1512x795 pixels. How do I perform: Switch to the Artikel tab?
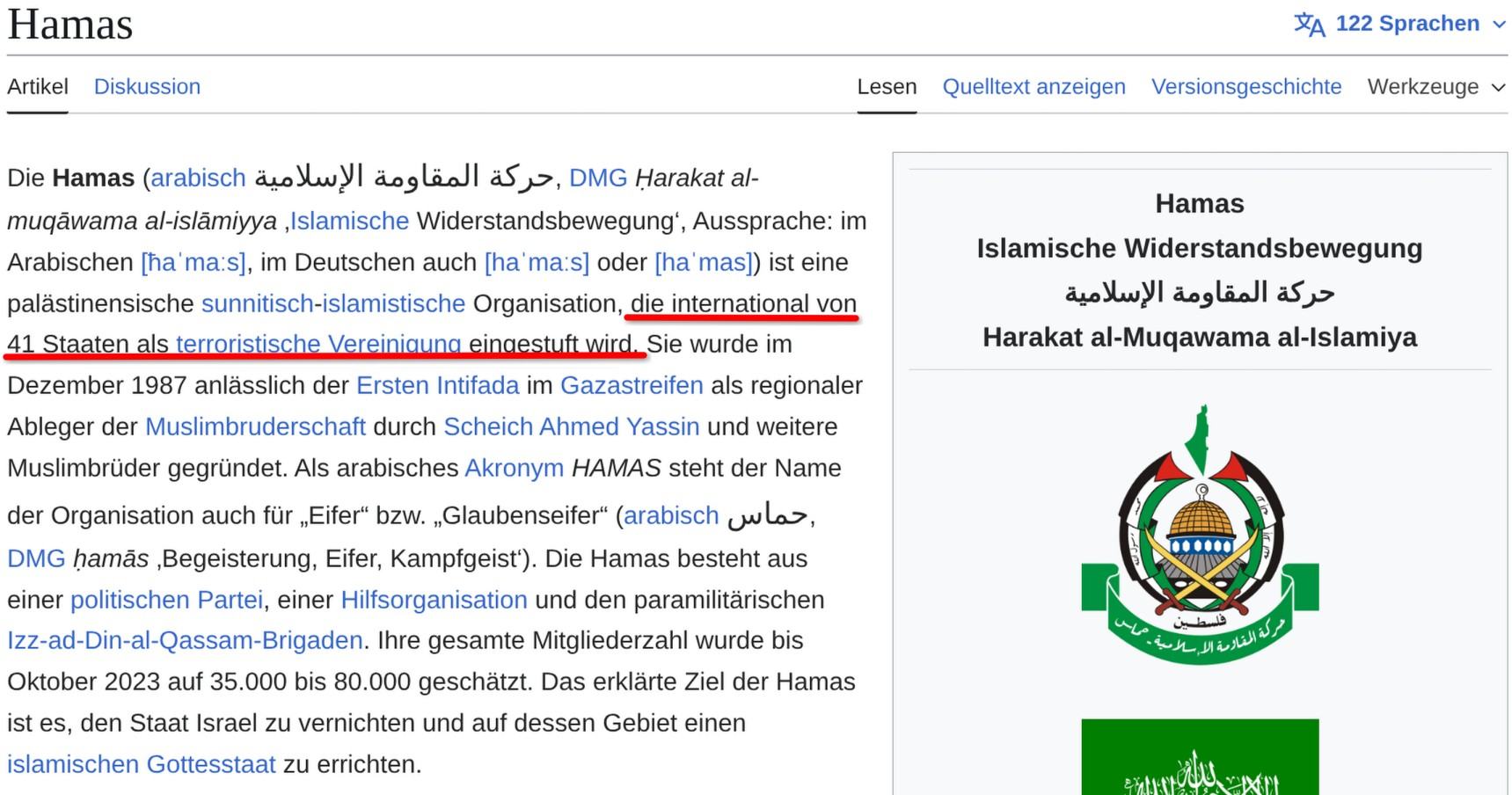38,86
